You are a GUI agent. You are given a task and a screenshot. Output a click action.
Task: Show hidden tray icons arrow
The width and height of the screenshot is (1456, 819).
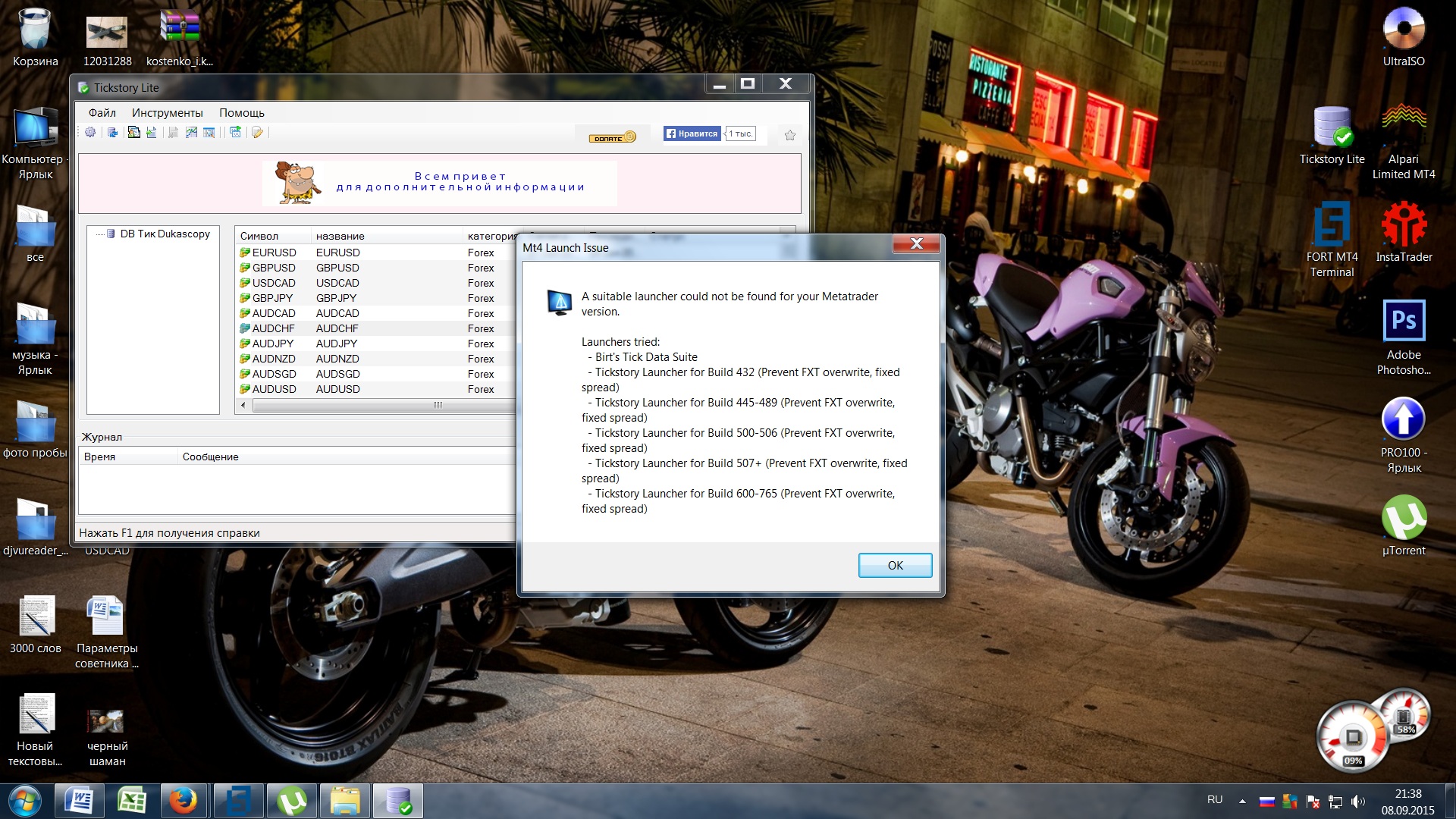click(x=1242, y=801)
